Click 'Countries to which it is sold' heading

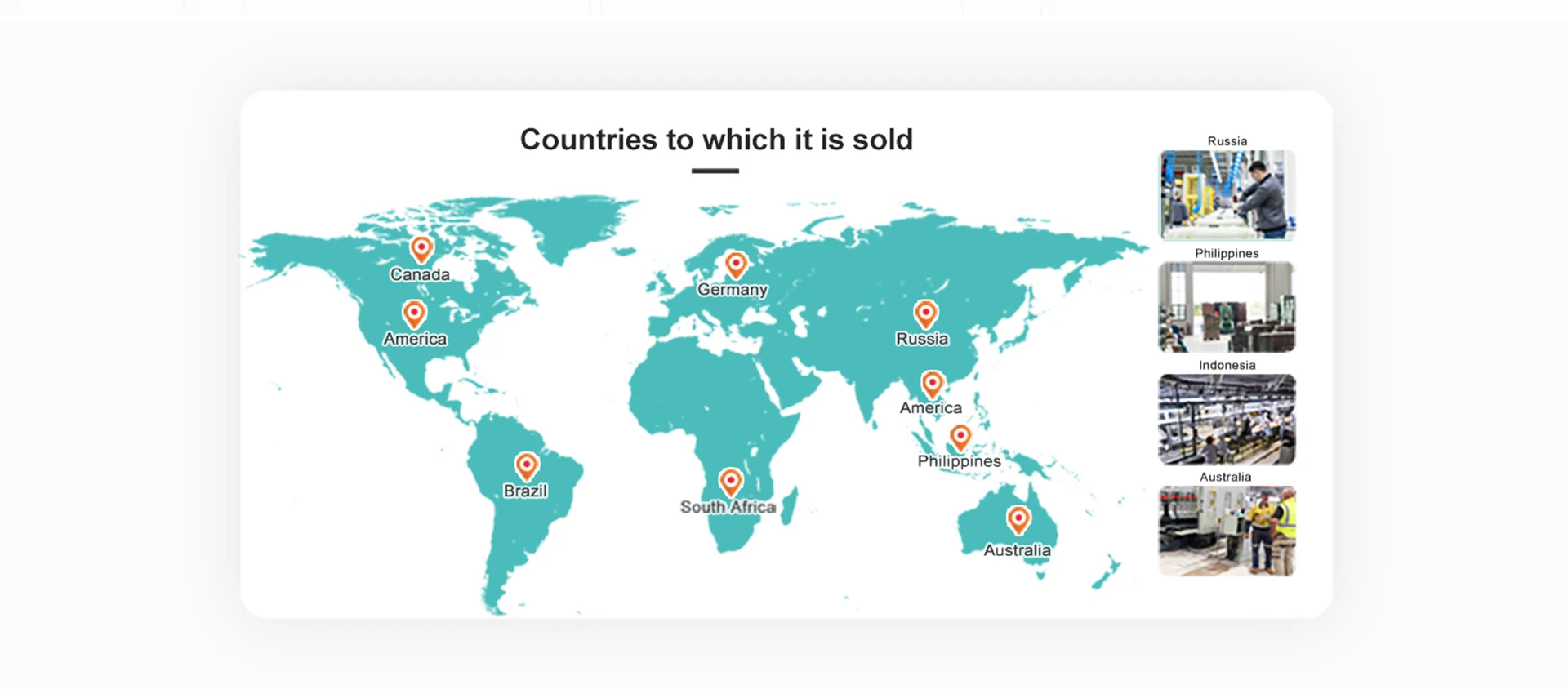pos(716,140)
